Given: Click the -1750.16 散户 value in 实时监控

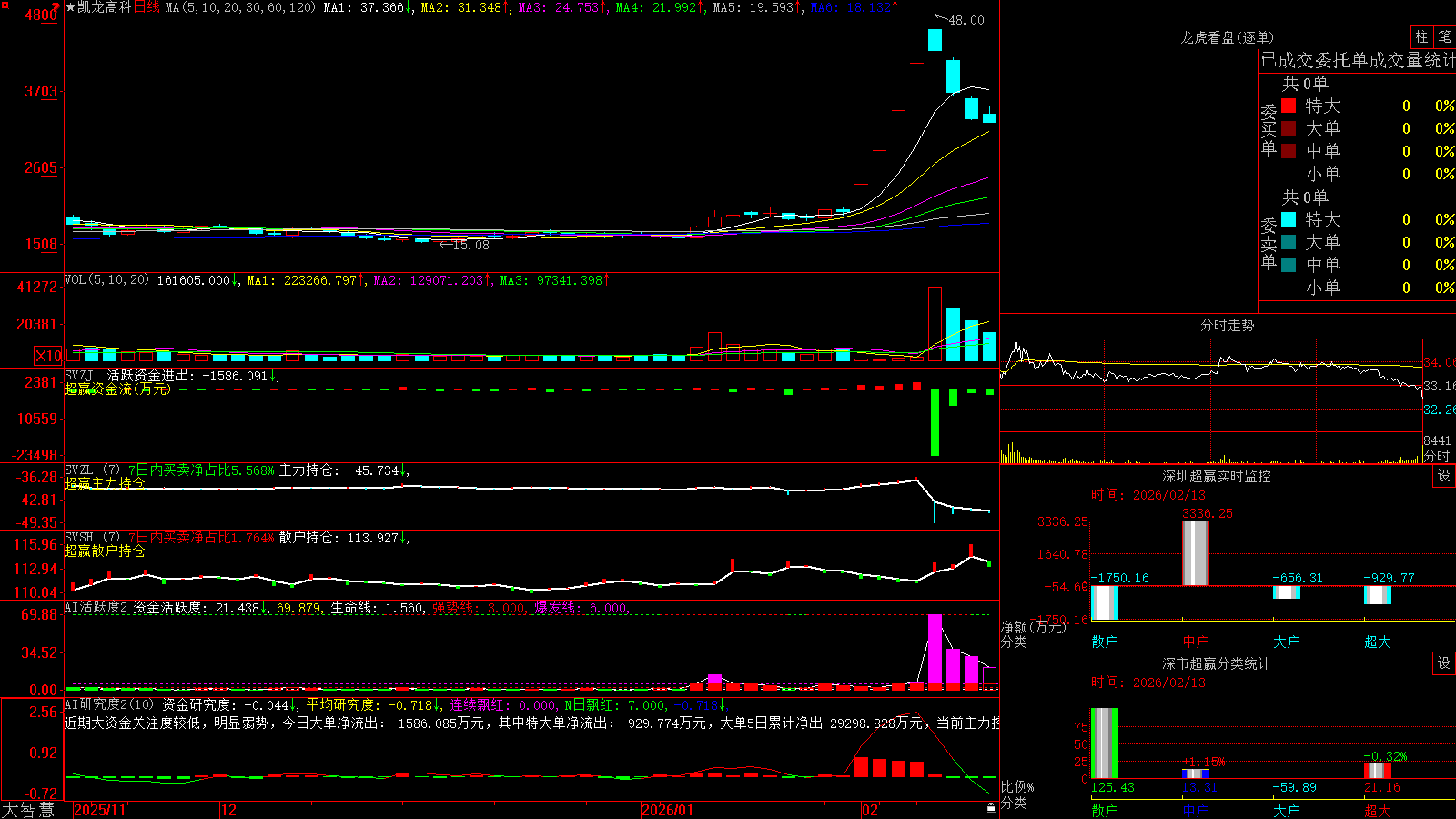Looking at the screenshot, I should click(x=1120, y=578).
